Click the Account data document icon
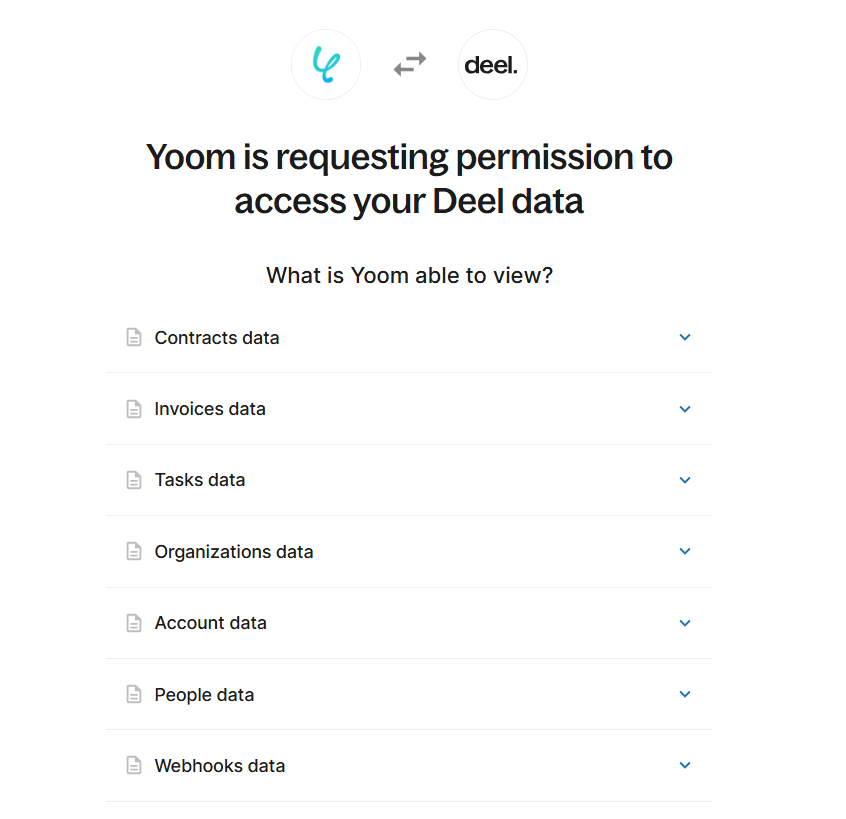The image size is (846, 819). [x=134, y=623]
